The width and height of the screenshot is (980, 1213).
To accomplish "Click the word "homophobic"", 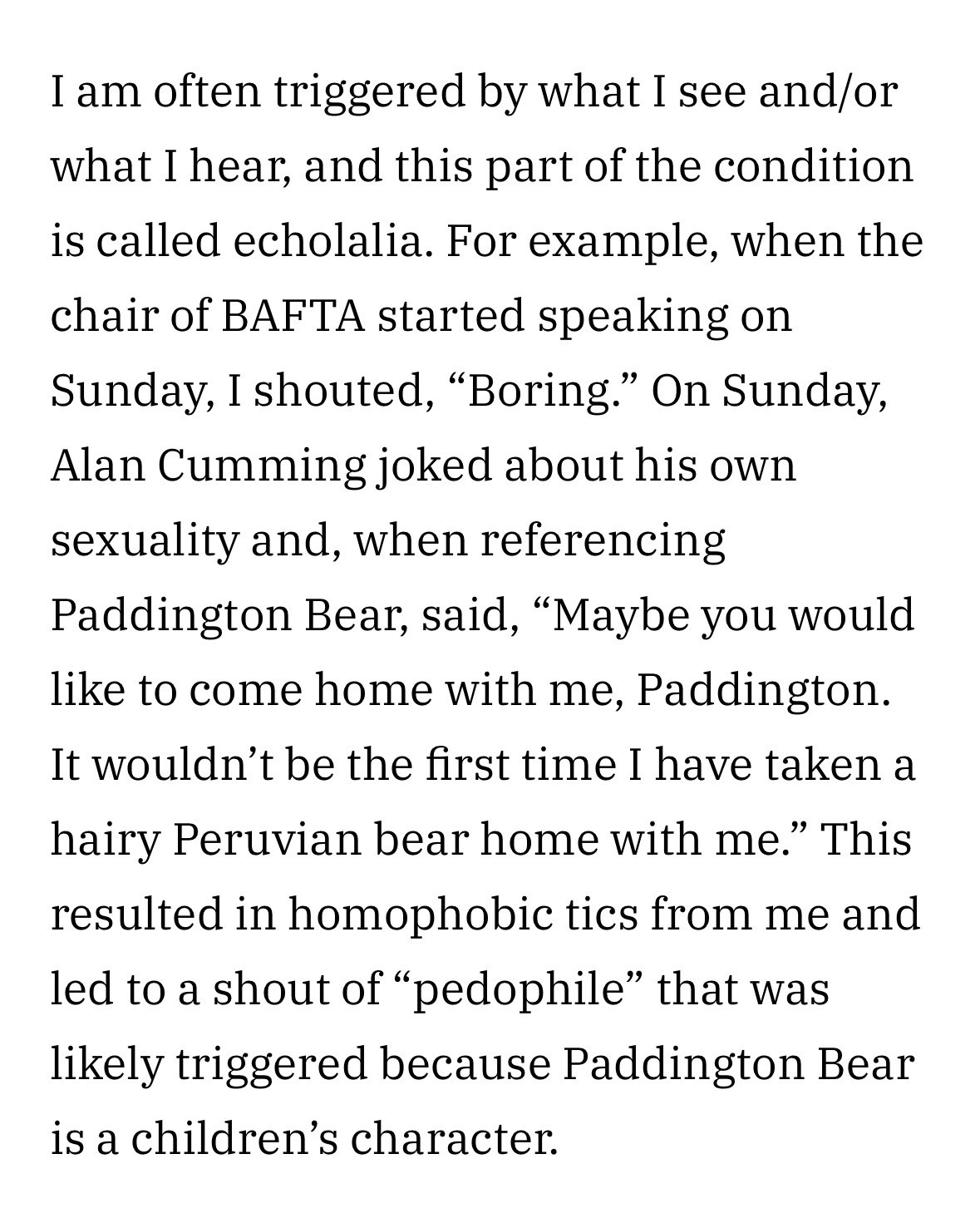I will [421, 915].
